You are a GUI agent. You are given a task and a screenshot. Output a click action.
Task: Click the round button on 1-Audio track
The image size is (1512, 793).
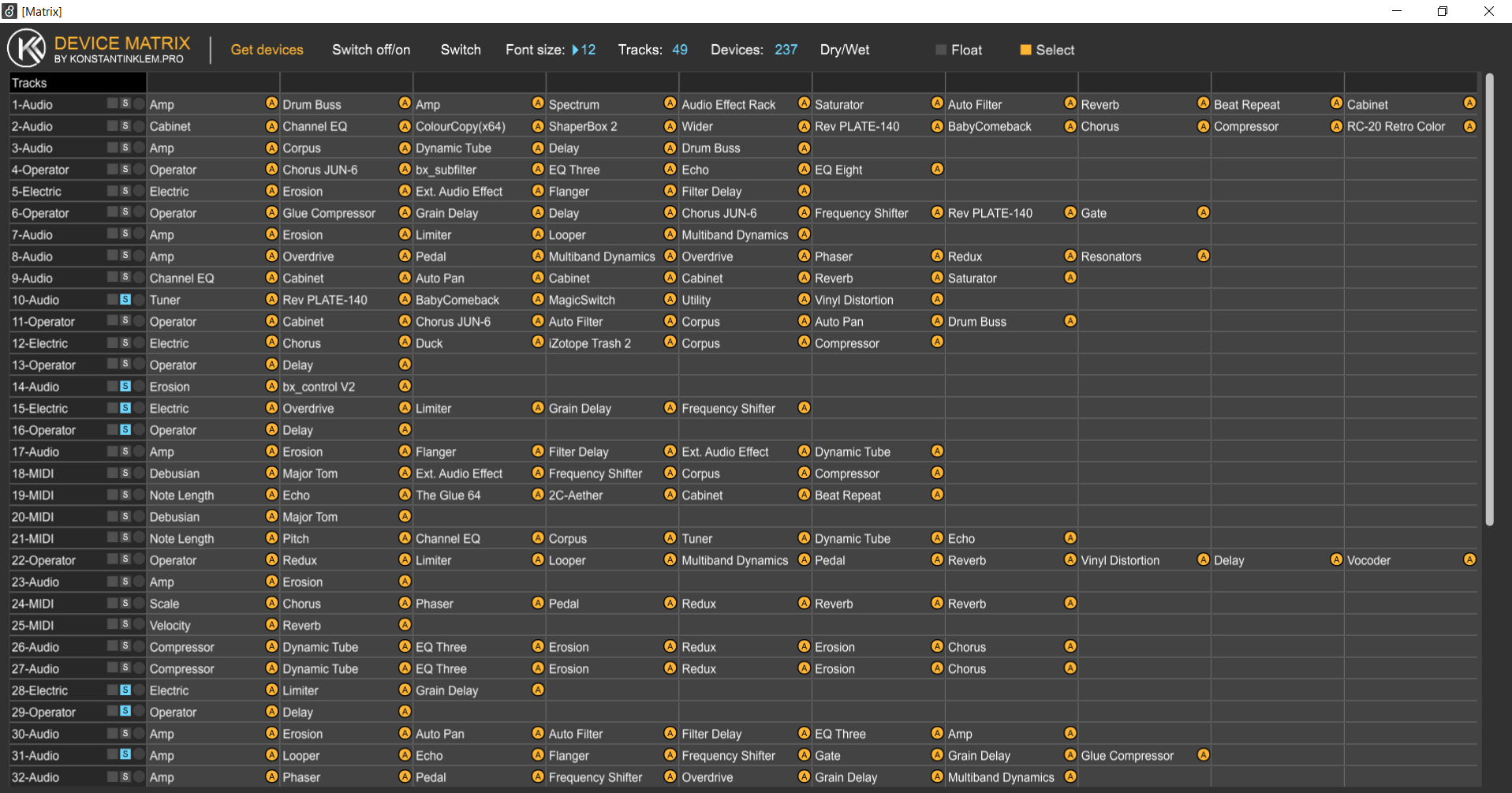139,103
